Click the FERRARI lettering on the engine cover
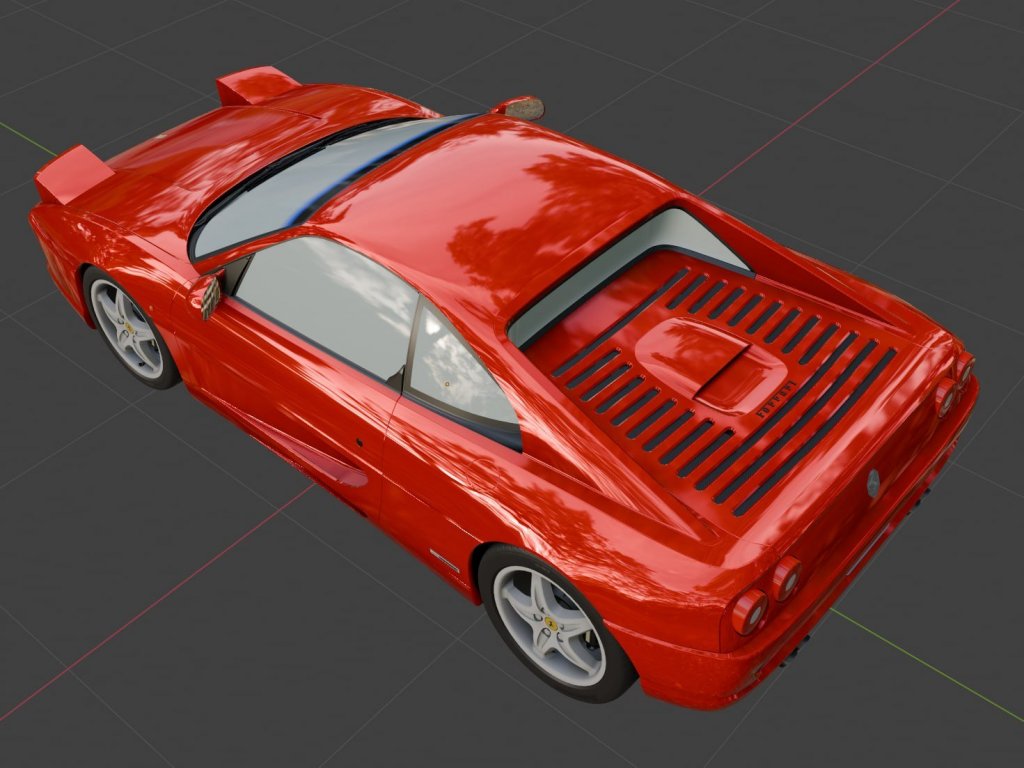The width and height of the screenshot is (1024, 768). point(776,398)
